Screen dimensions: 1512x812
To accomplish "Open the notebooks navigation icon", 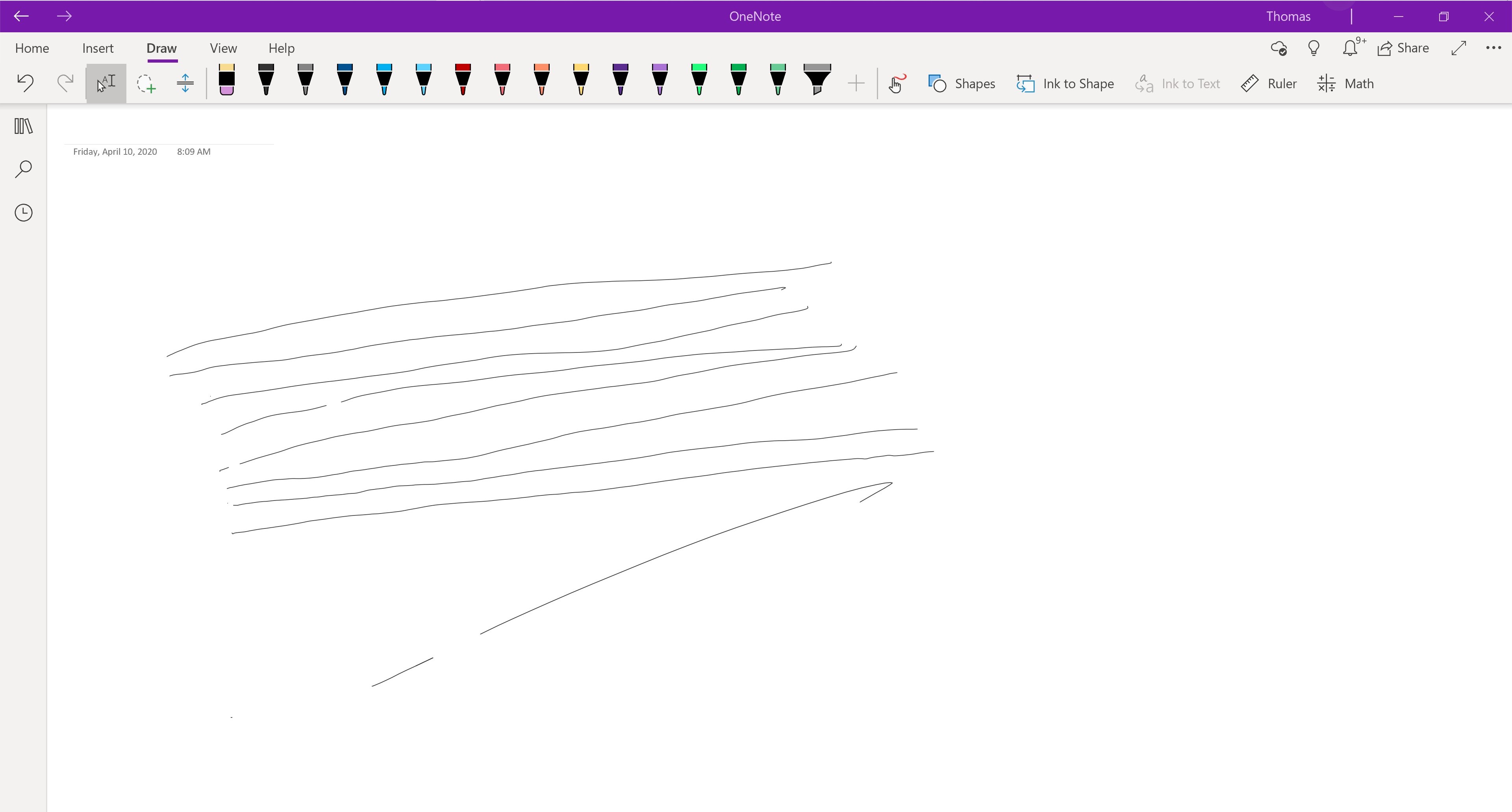I will point(24,126).
